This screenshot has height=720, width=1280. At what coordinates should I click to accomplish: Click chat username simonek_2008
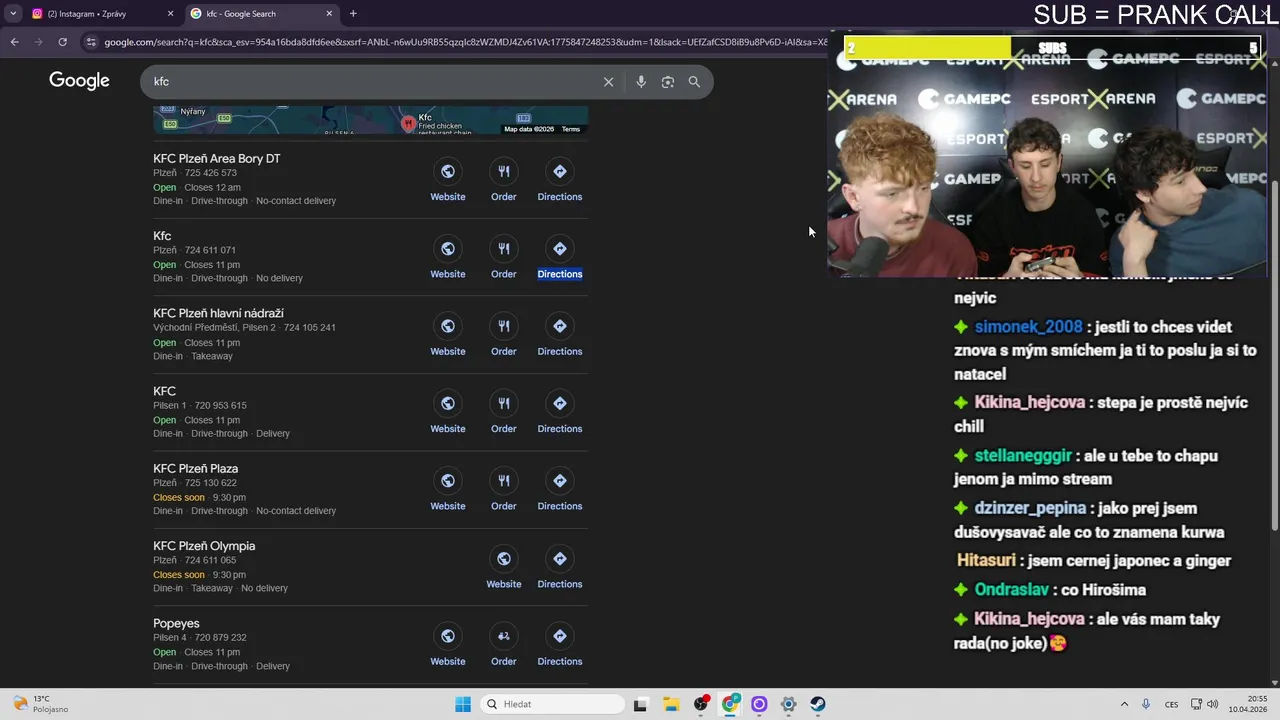click(x=1028, y=327)
